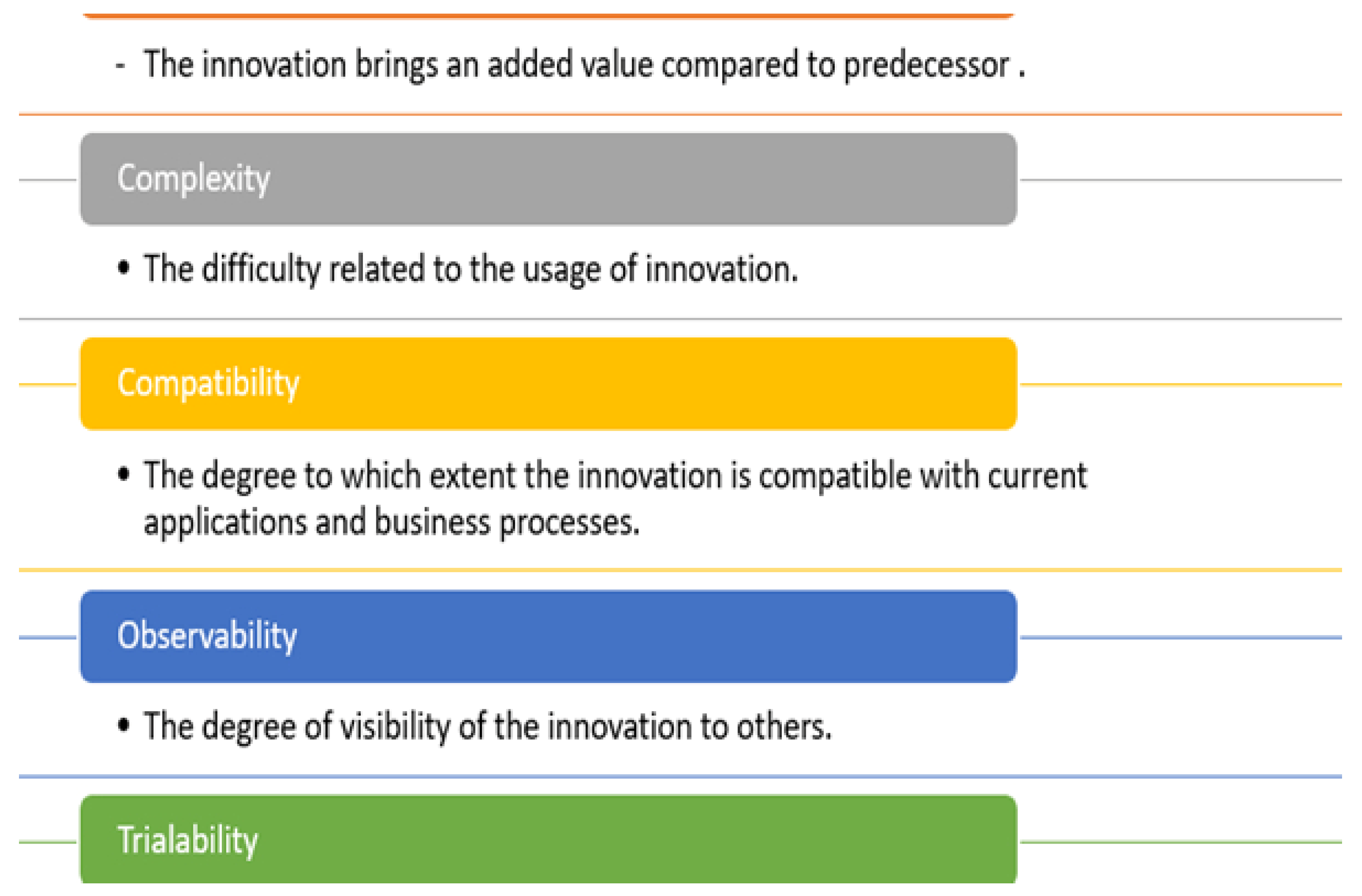Click the bullet point before 'The difficulty related'

coord(123,267)
